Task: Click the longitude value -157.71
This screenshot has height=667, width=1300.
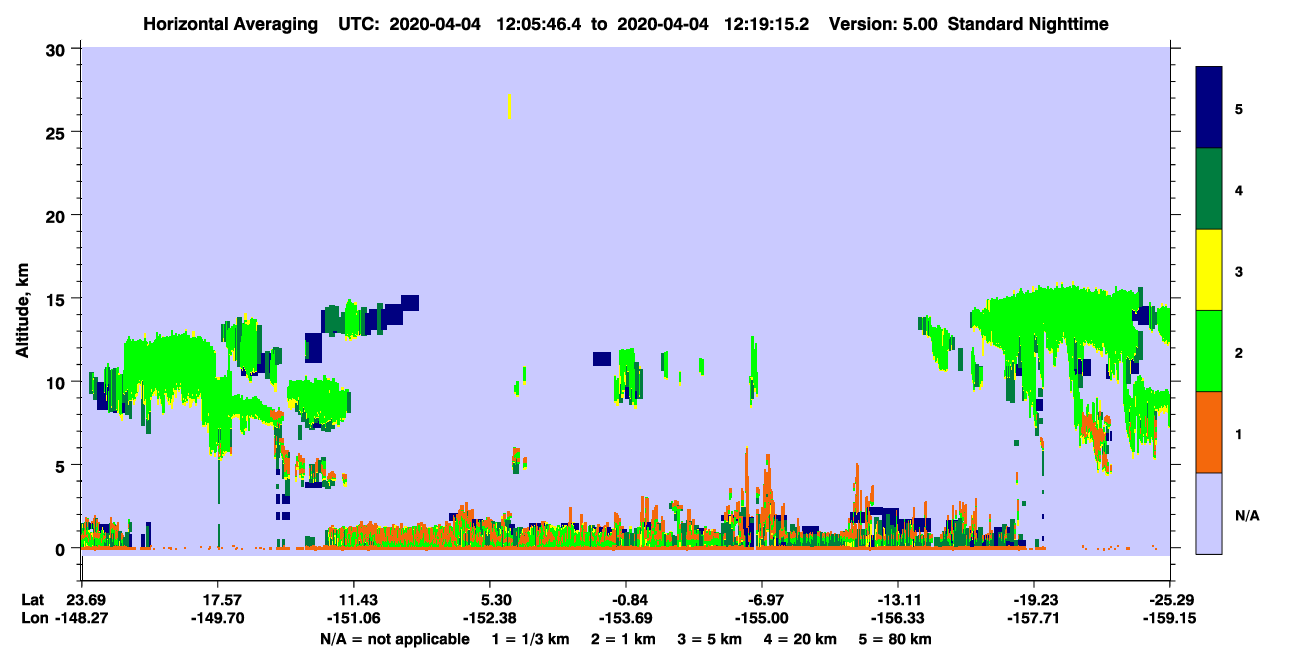Action: point(1034,619)
